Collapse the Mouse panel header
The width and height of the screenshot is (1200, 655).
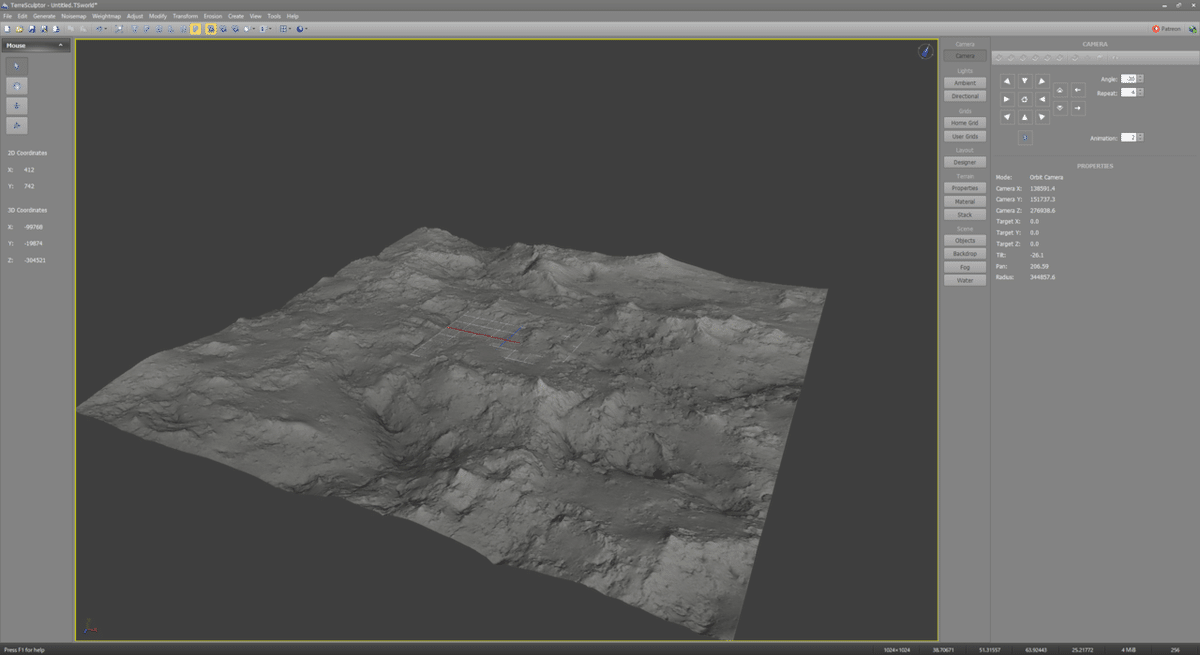pos(60,45)
